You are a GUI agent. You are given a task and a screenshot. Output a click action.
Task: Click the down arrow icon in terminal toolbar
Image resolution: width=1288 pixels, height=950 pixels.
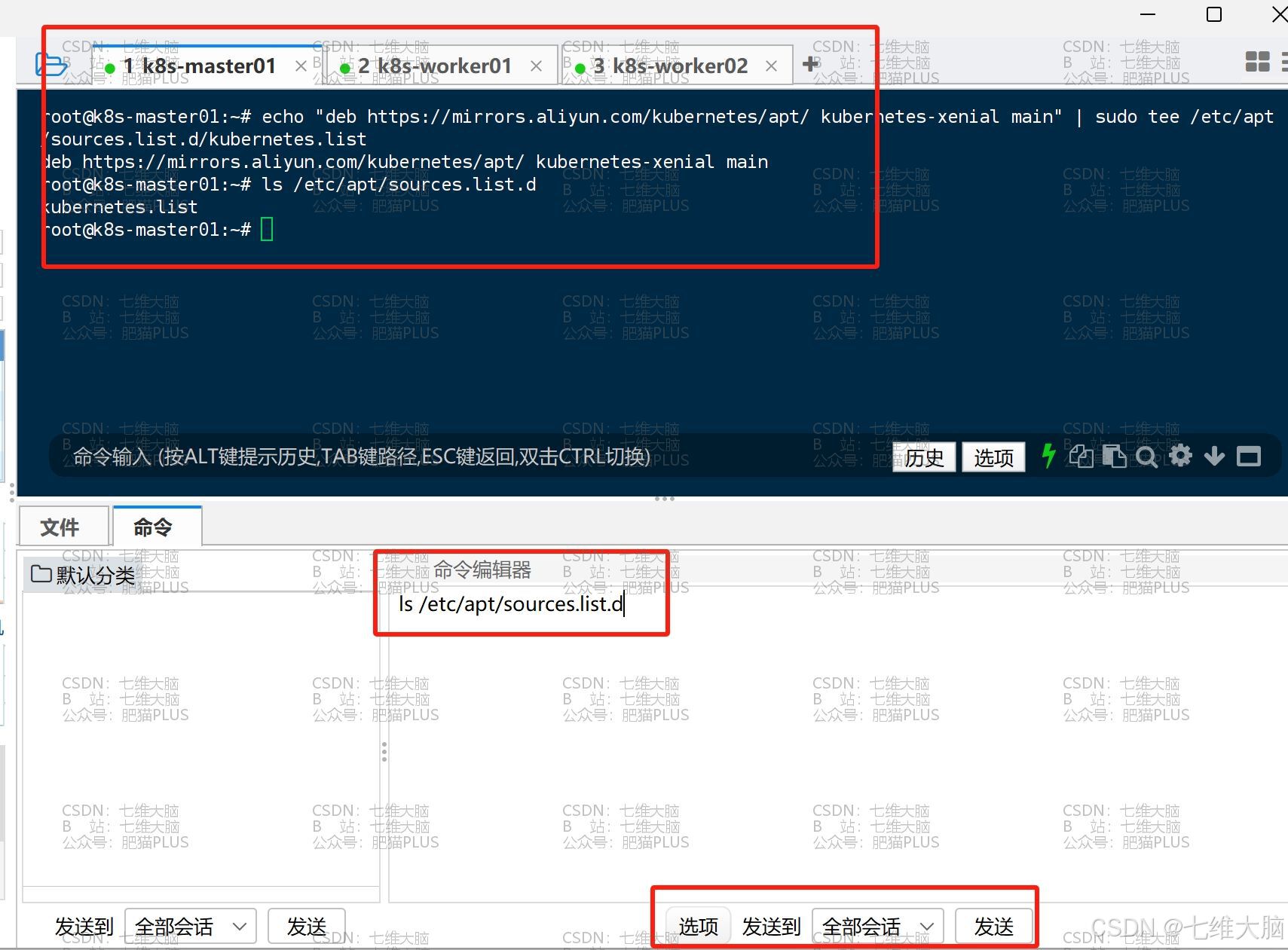pyautogui.click(x=1214, y=456)
